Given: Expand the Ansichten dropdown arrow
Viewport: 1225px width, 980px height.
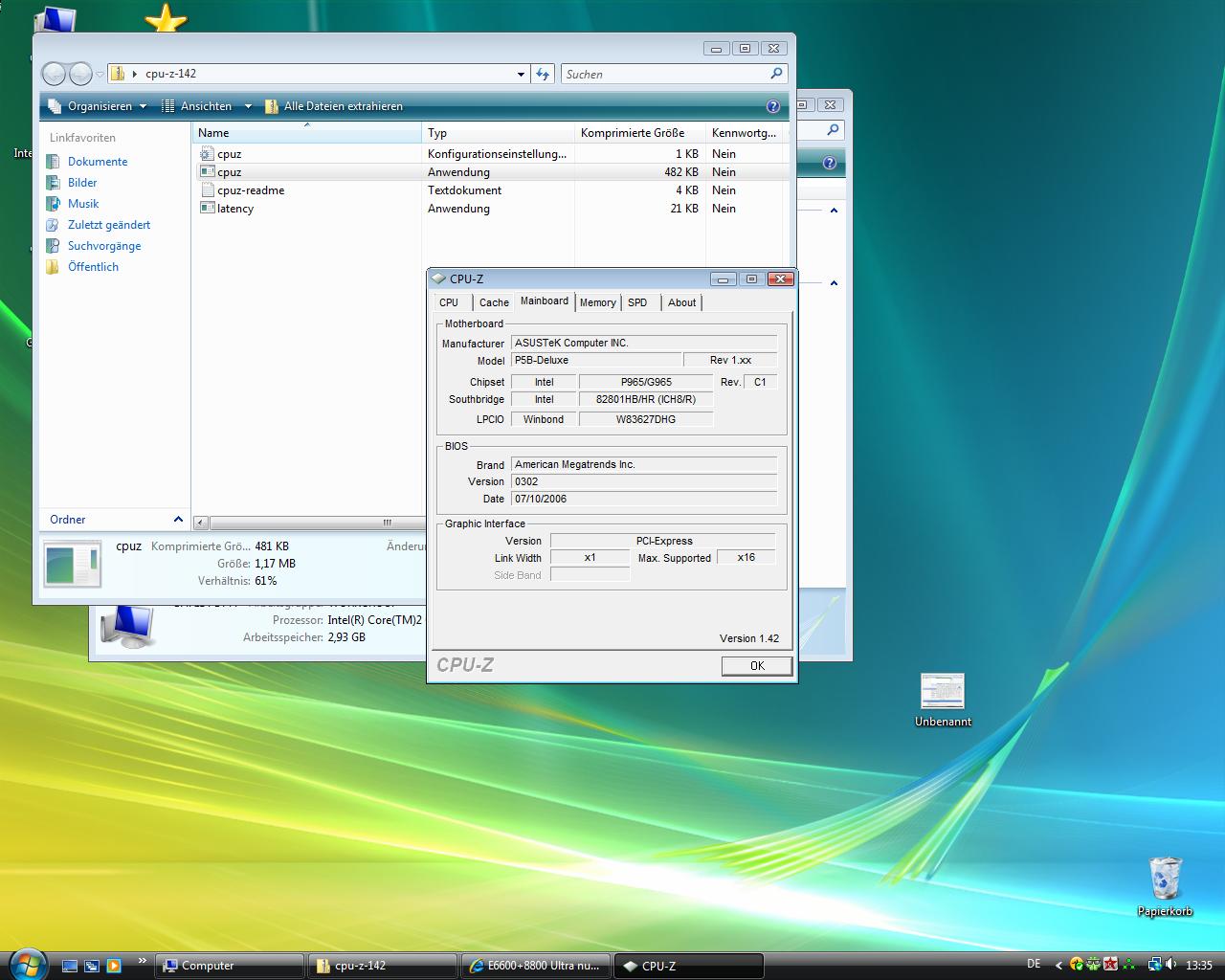Looking at the screenshot, I should pyautogui.click(x=248, y=106).
